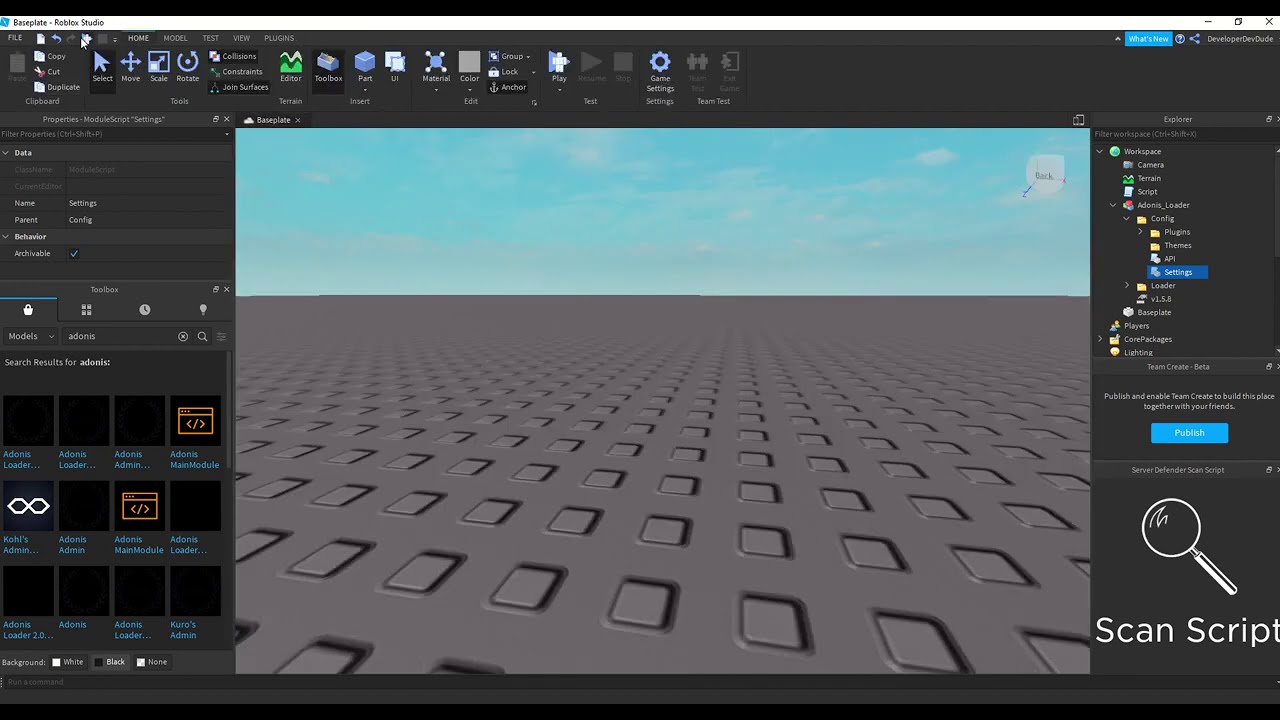The width and height of the screenshot is (1280, 720).
Task: Click the Scan Script magnifier icon
Action: 1188,545
